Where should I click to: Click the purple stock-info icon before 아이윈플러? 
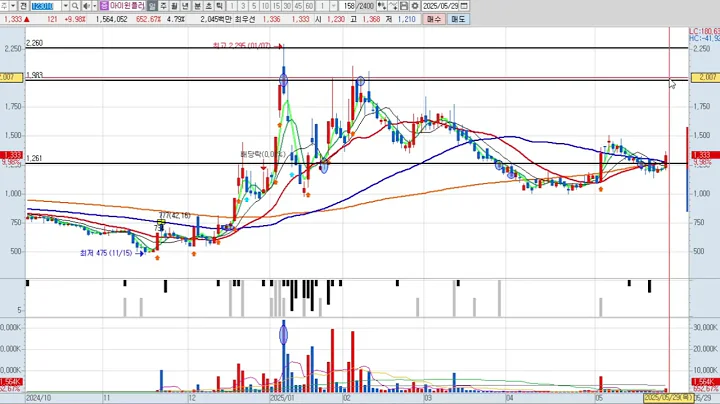tap(104, 6)
